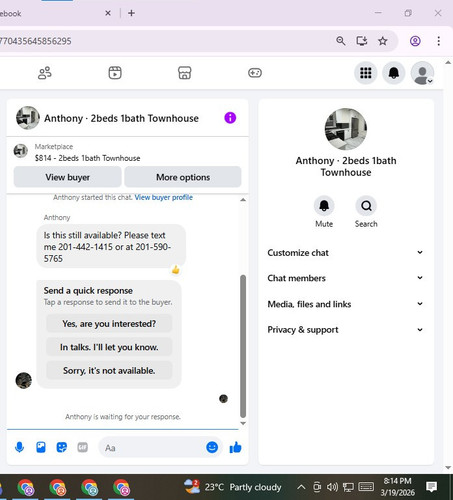Click the More options button
Image resolution: width=453 pixels, height=500 pixels.
183,177
